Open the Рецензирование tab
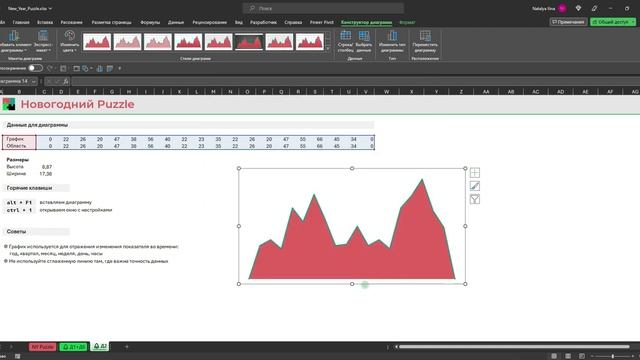 click(x=209, y=22)
